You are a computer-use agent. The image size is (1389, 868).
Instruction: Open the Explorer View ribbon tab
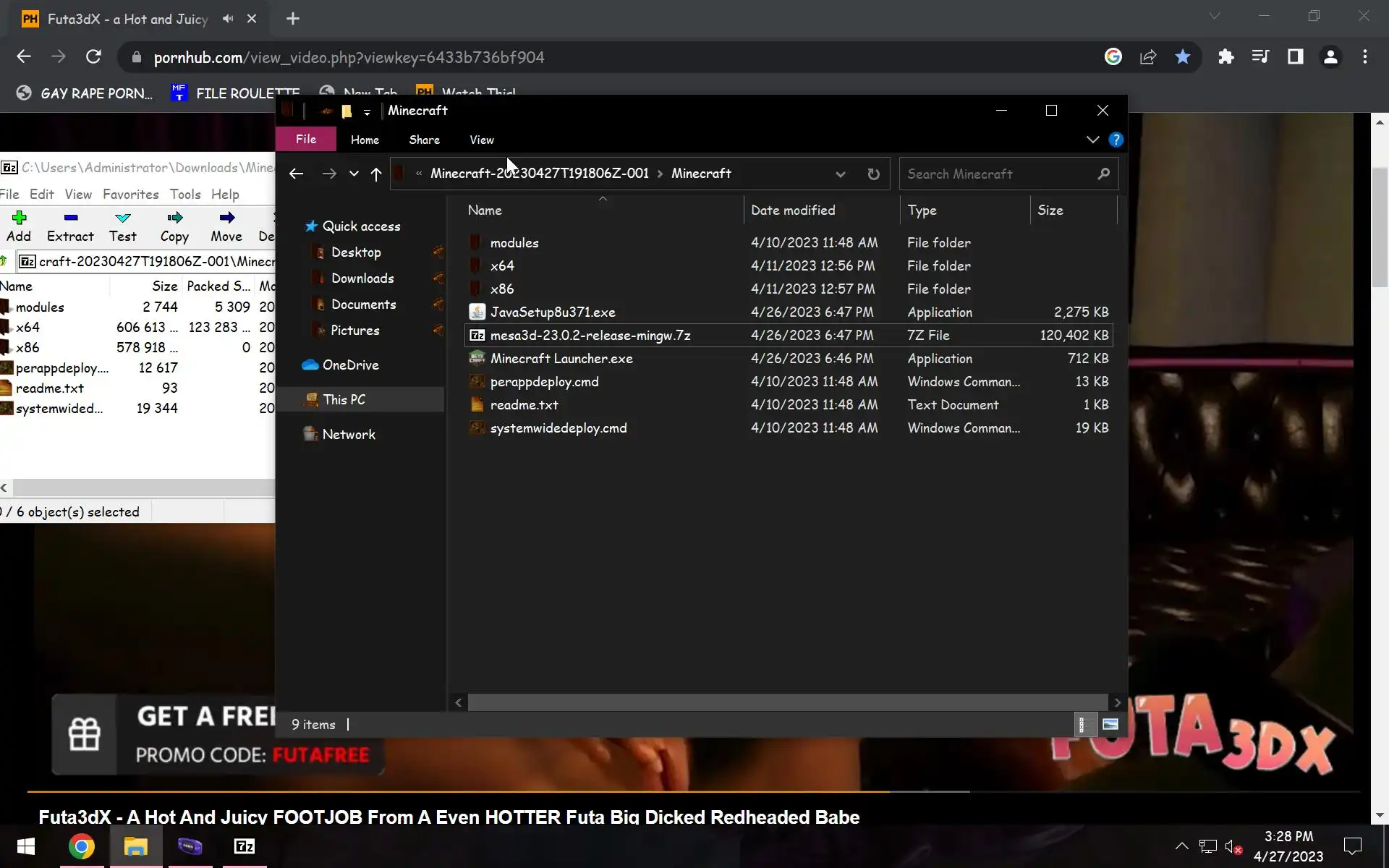pos(481,140)
